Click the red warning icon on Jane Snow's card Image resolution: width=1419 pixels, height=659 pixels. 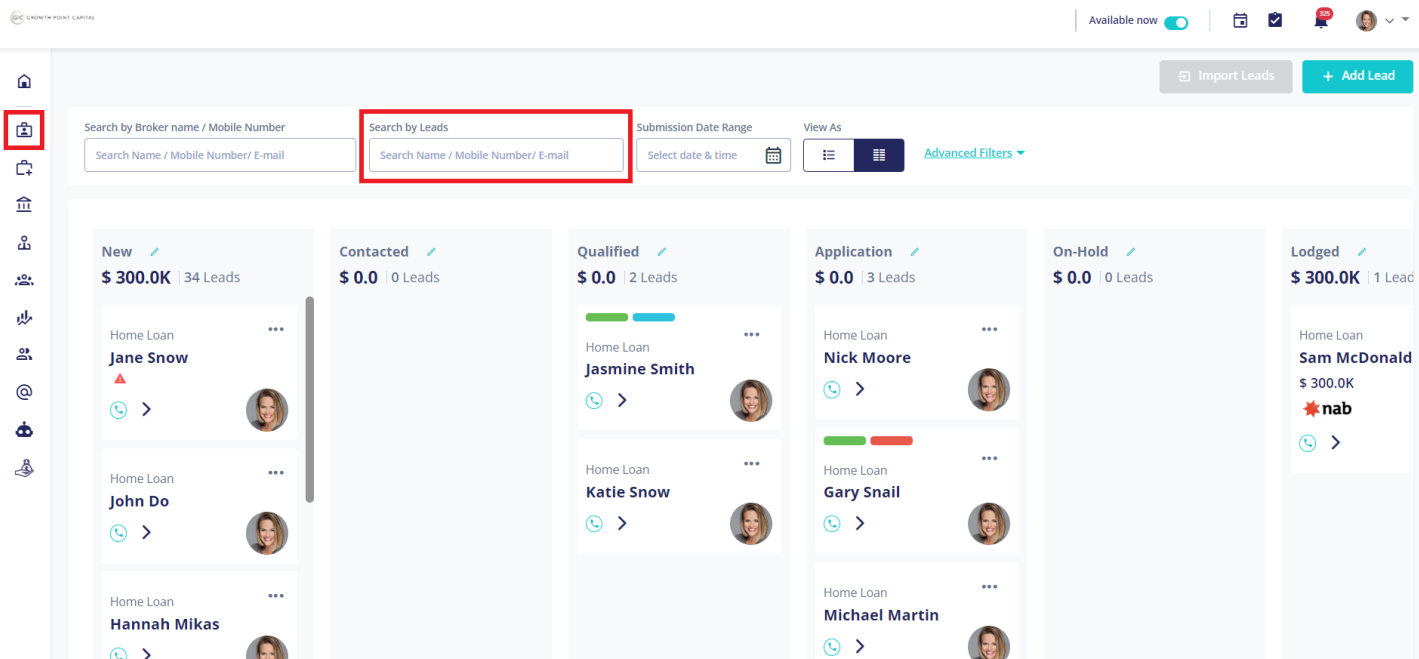tap(120, 379)
